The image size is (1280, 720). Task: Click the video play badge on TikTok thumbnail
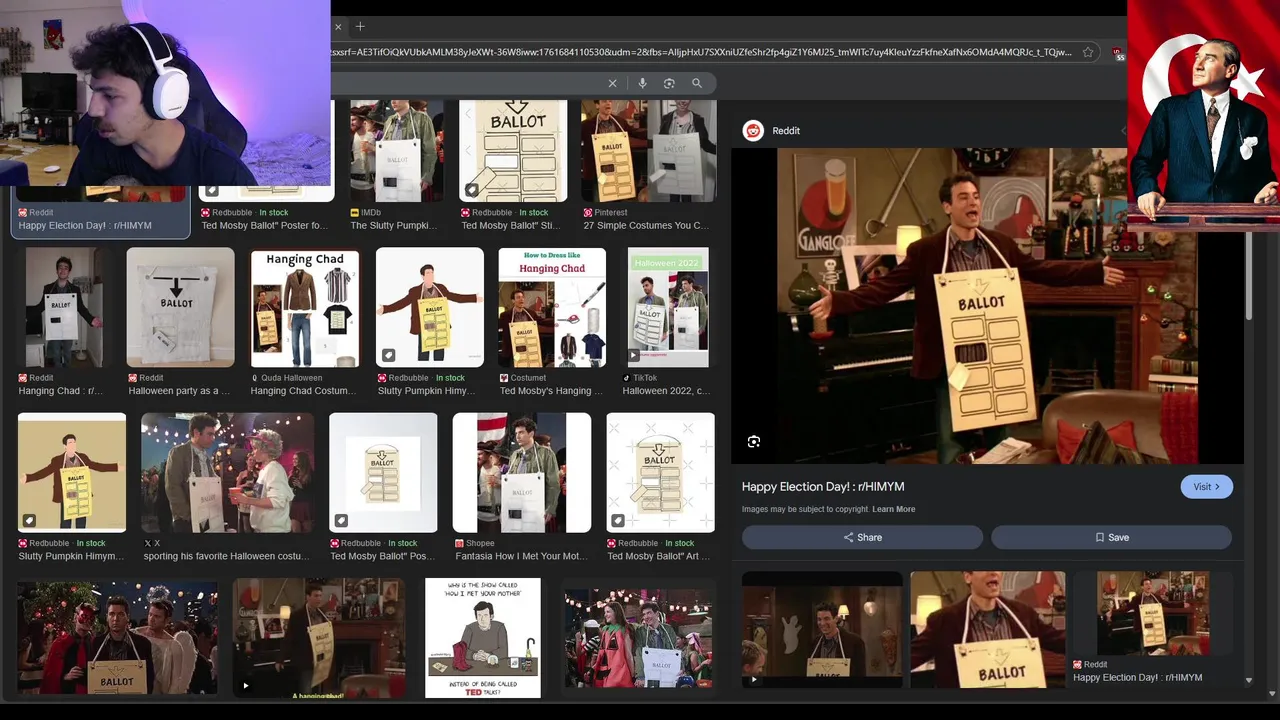pos(634,355)
